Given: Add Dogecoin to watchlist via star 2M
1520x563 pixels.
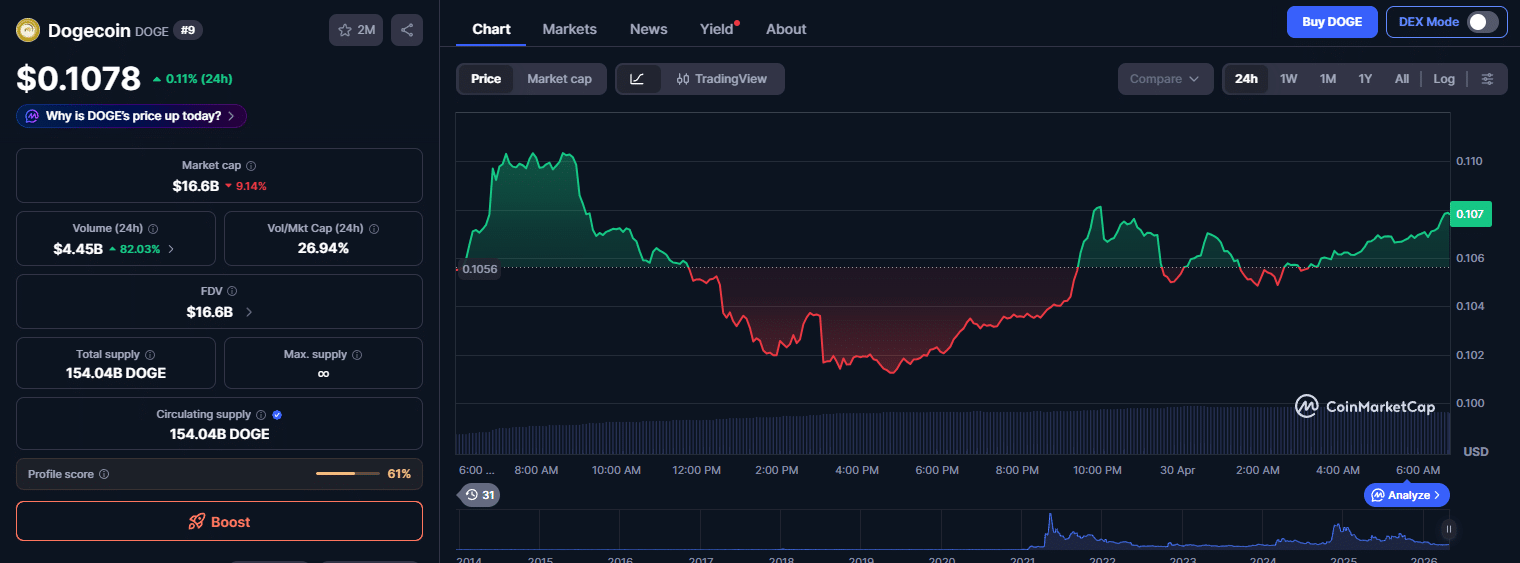Looking at the screenshot, I should point(356,30).
